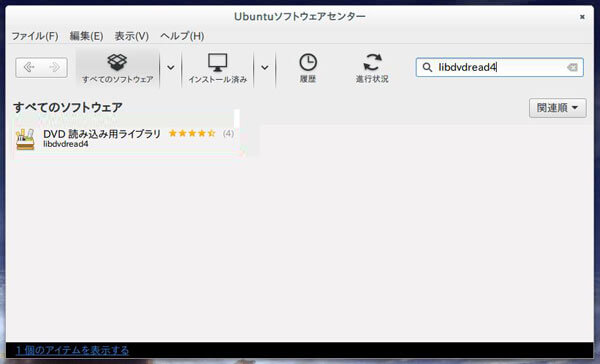The width and height of the screenshot is (600, 364).
Task: Open the 関連順 sort dropdown
Action: (x=558, y=108)
